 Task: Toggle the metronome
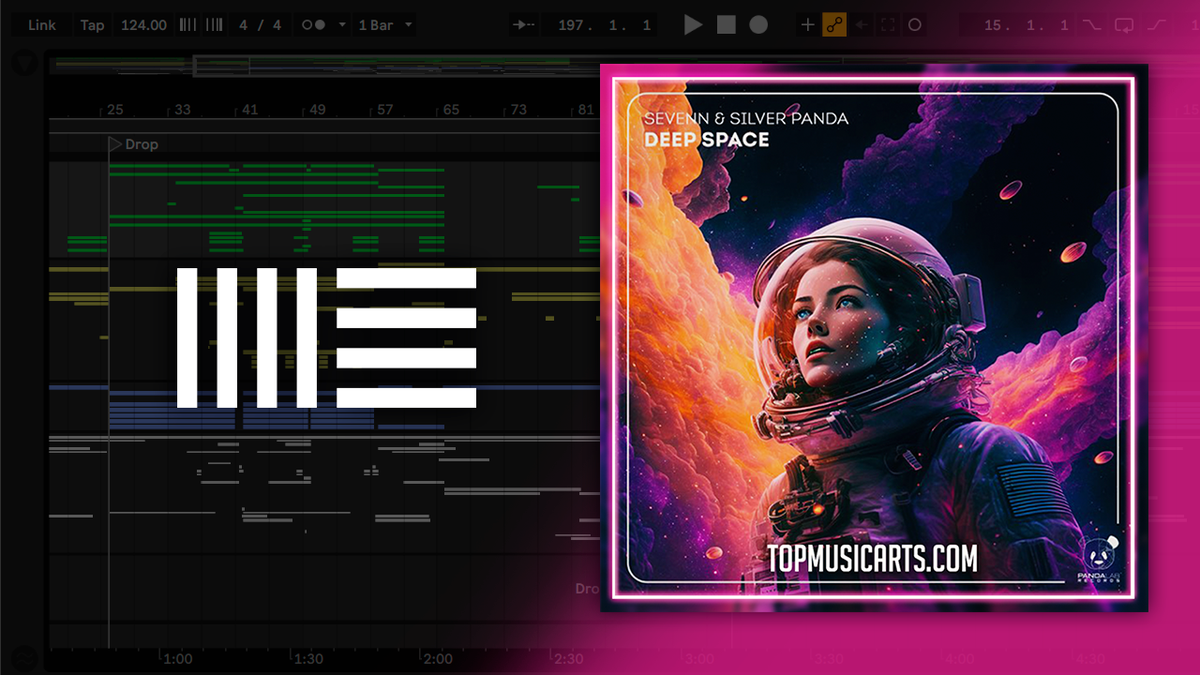[x=312, y=25]
